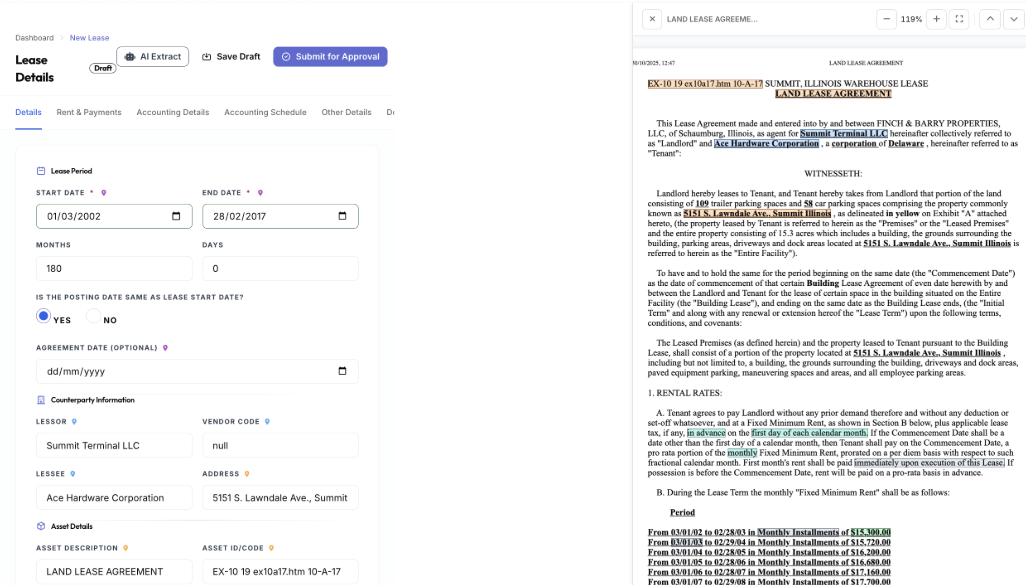Go to next page with down chevron
1026x585 pixels.
pyautogui.click(x=1013, y=19)
